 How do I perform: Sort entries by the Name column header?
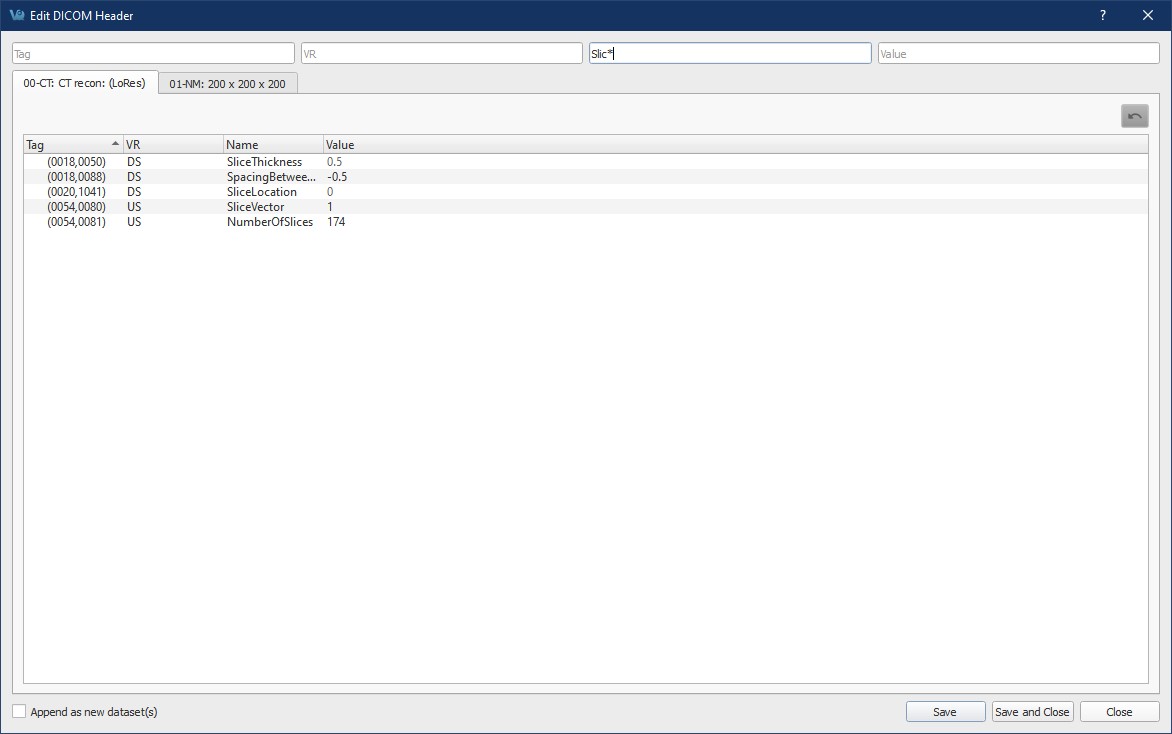point(270,143)
